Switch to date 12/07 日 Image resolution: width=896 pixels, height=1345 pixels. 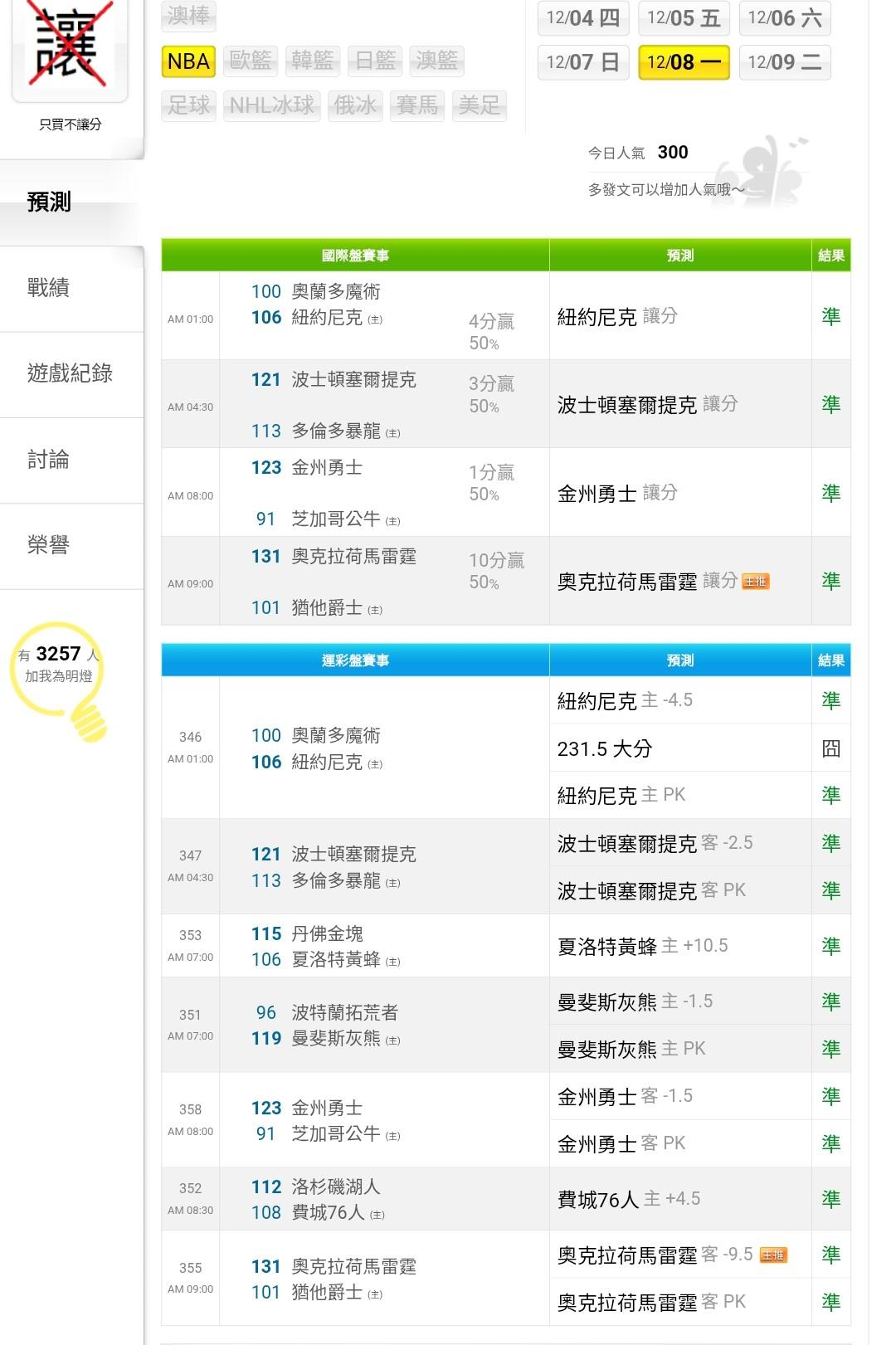[x=583, y=62]
